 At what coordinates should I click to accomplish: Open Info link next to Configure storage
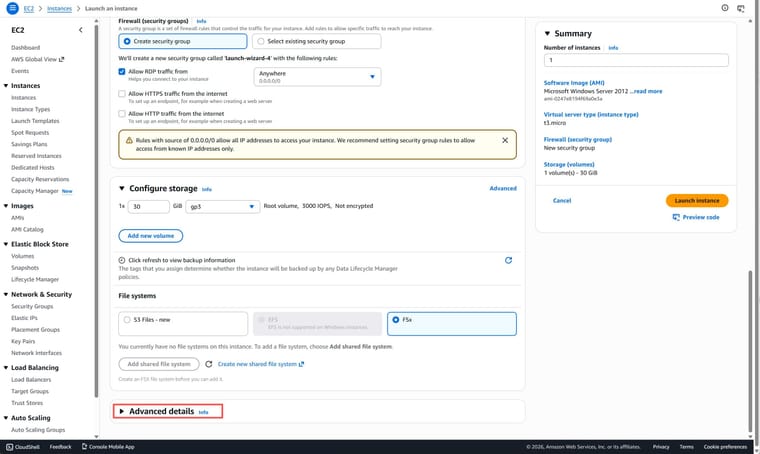[x=206, y=189]
